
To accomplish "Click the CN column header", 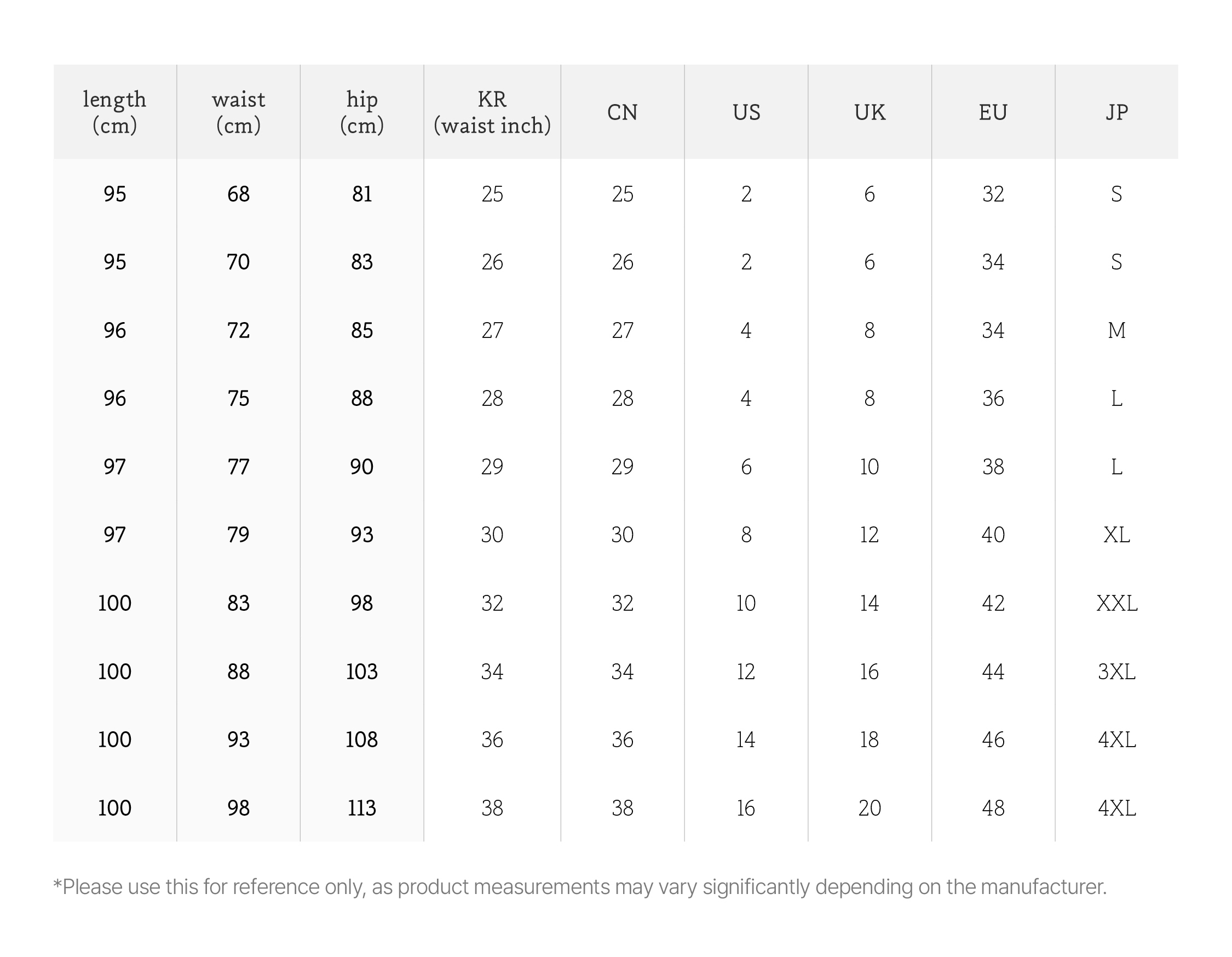I will coord(622,112).
